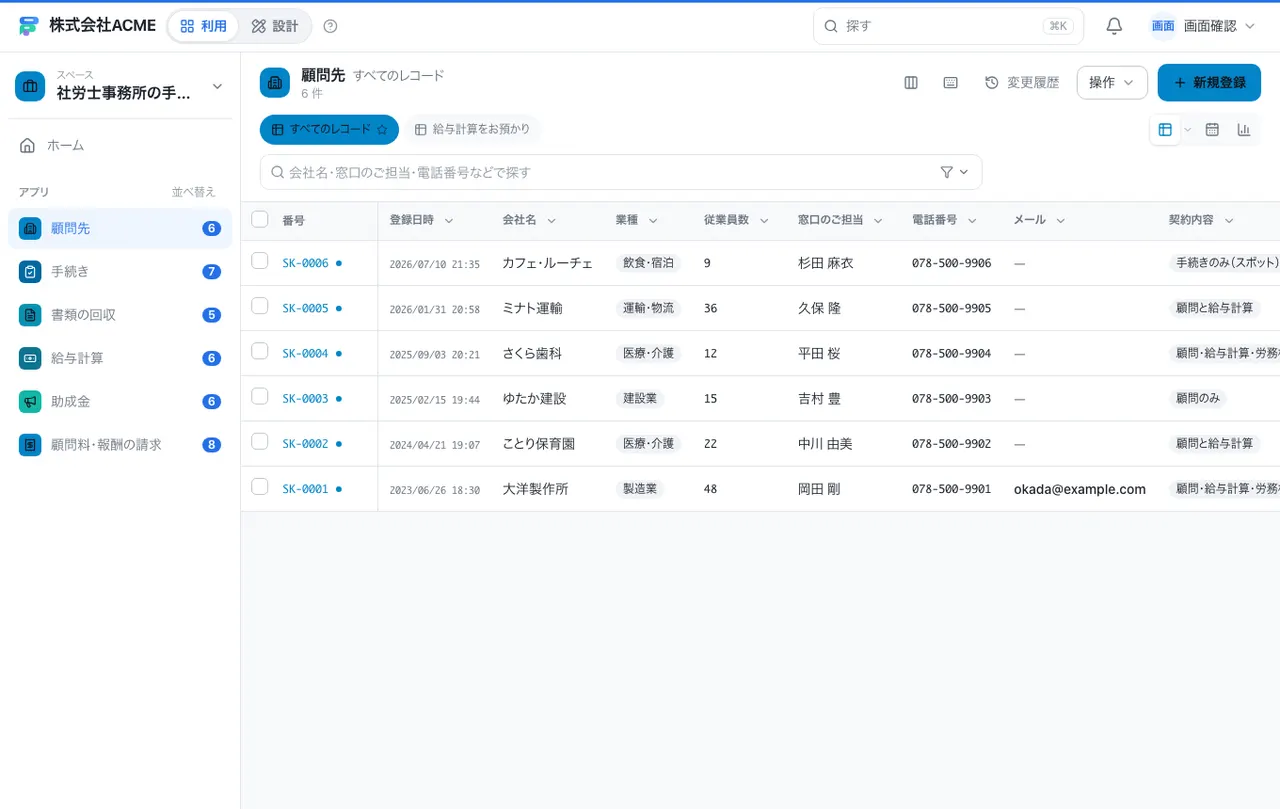Open 助成金 app in sidebar
1280x809 pixels.
tap(120, 401)
